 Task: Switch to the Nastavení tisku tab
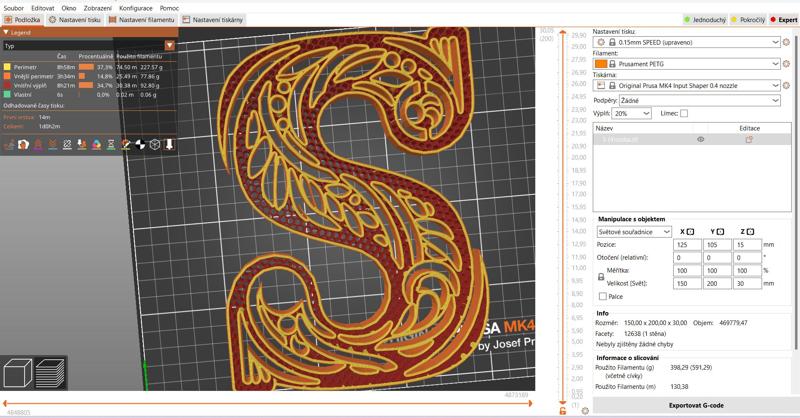[x=75, y=20]
